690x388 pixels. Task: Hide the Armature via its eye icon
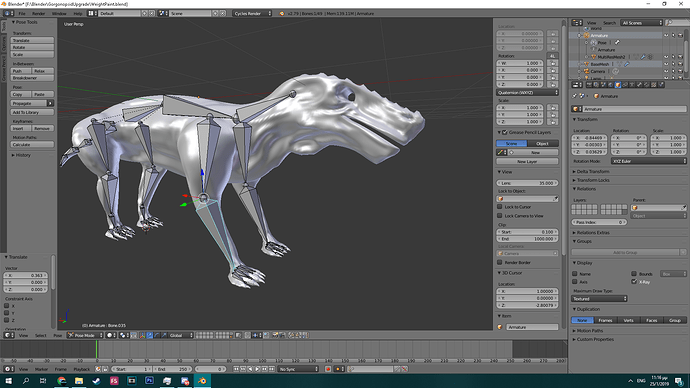pos(666,35)
